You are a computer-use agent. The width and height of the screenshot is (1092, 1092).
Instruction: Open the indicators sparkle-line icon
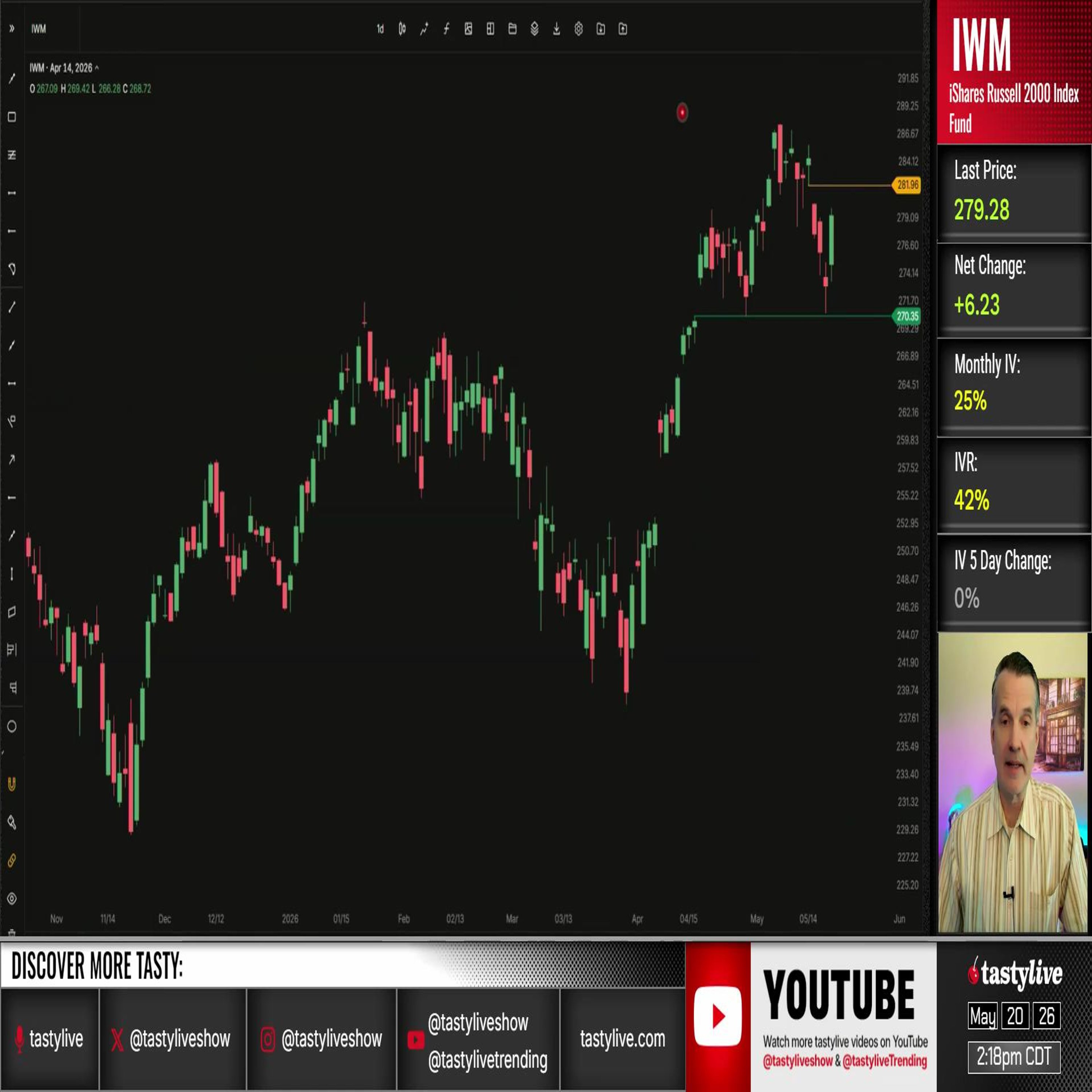[424, 29]
